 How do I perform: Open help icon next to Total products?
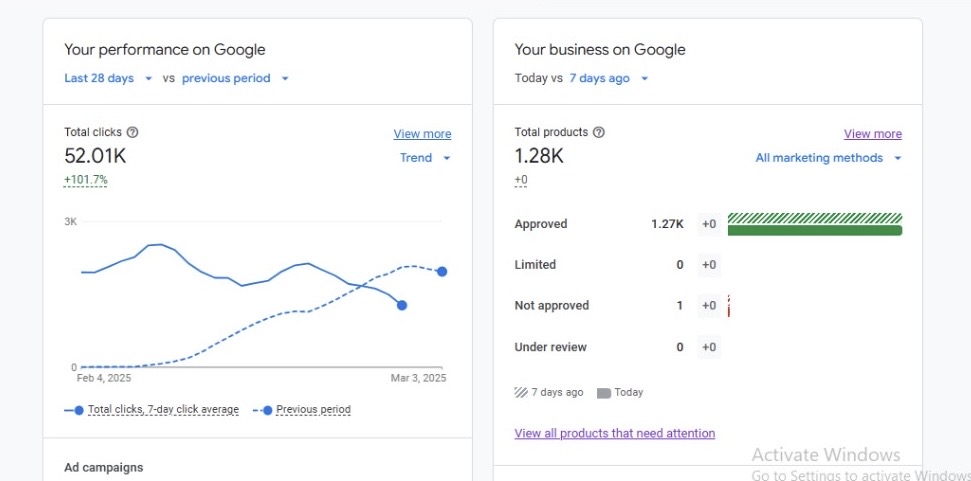(598, 132)
